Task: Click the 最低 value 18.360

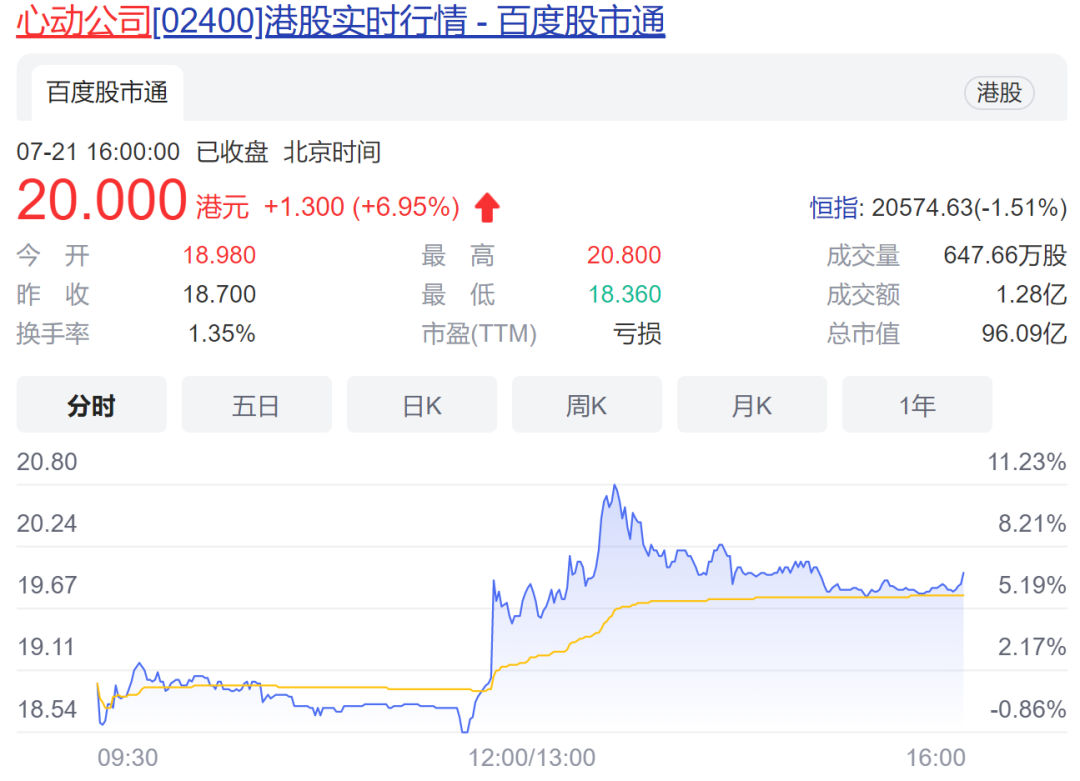Action: (x=624, y=295)
